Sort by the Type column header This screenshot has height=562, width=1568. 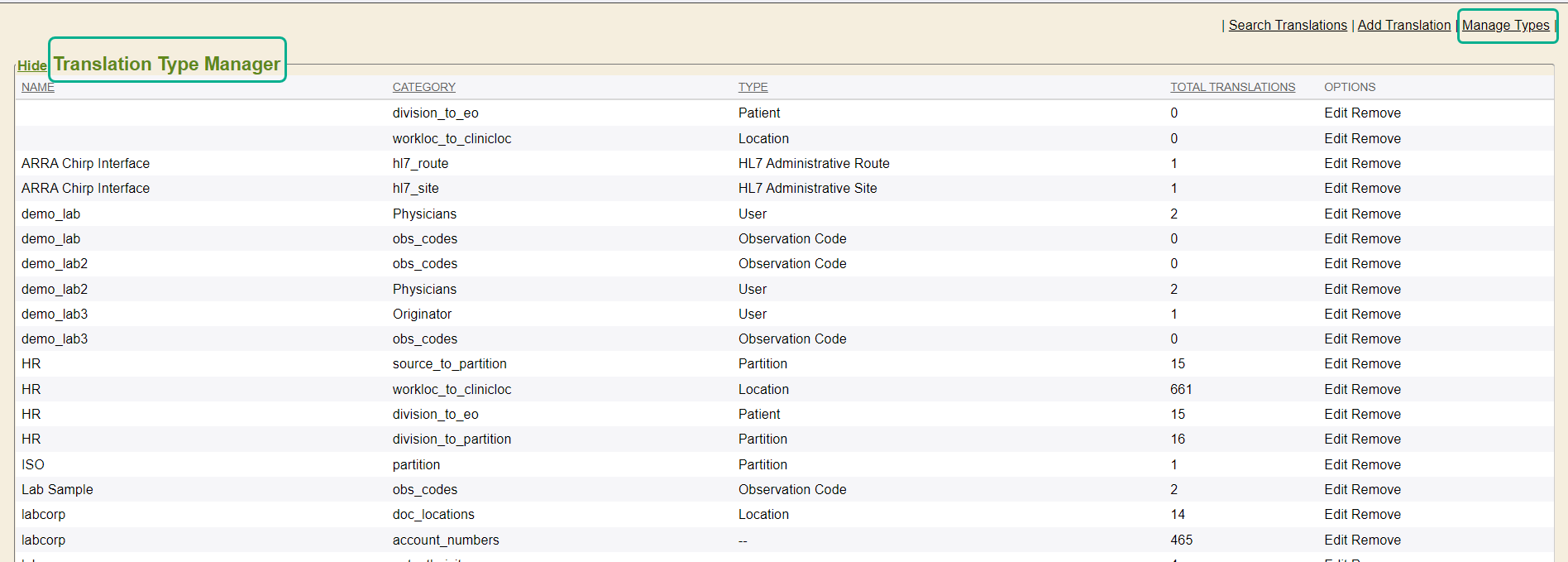click(753, 88)
